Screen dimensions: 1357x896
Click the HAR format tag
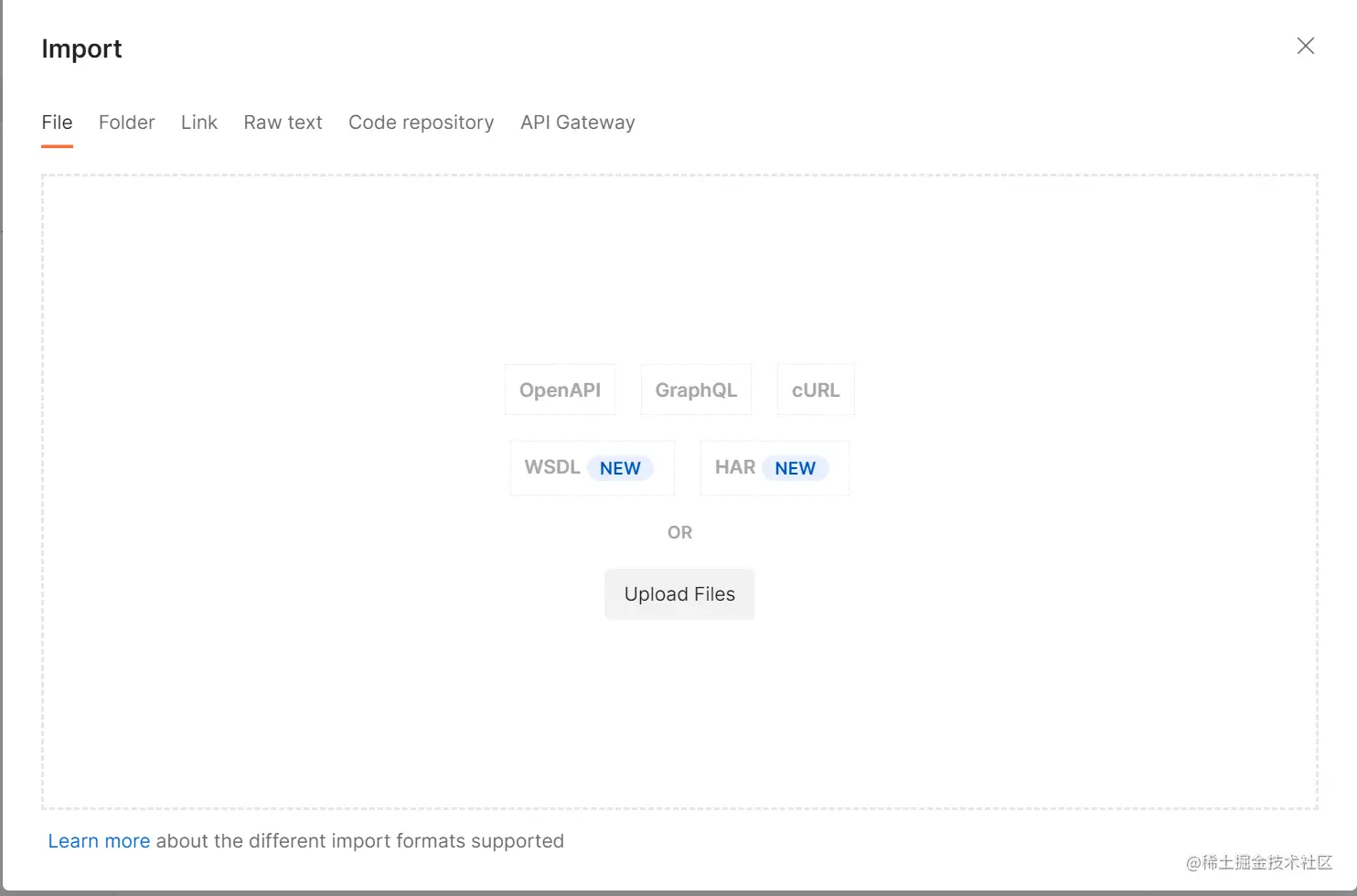point(775,468)
